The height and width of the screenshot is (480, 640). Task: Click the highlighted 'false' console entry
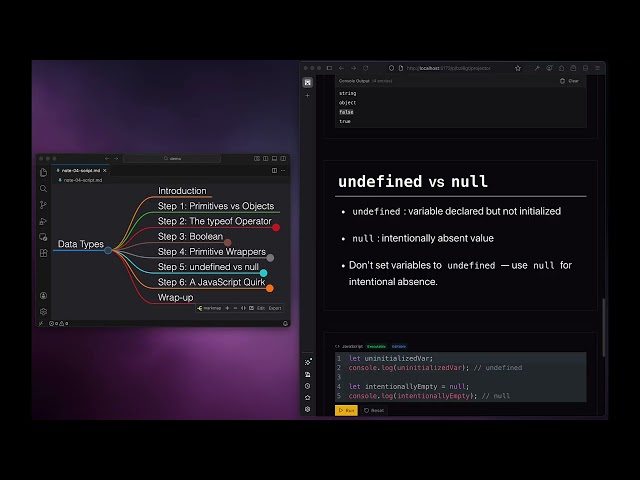[x=346, y=112]
